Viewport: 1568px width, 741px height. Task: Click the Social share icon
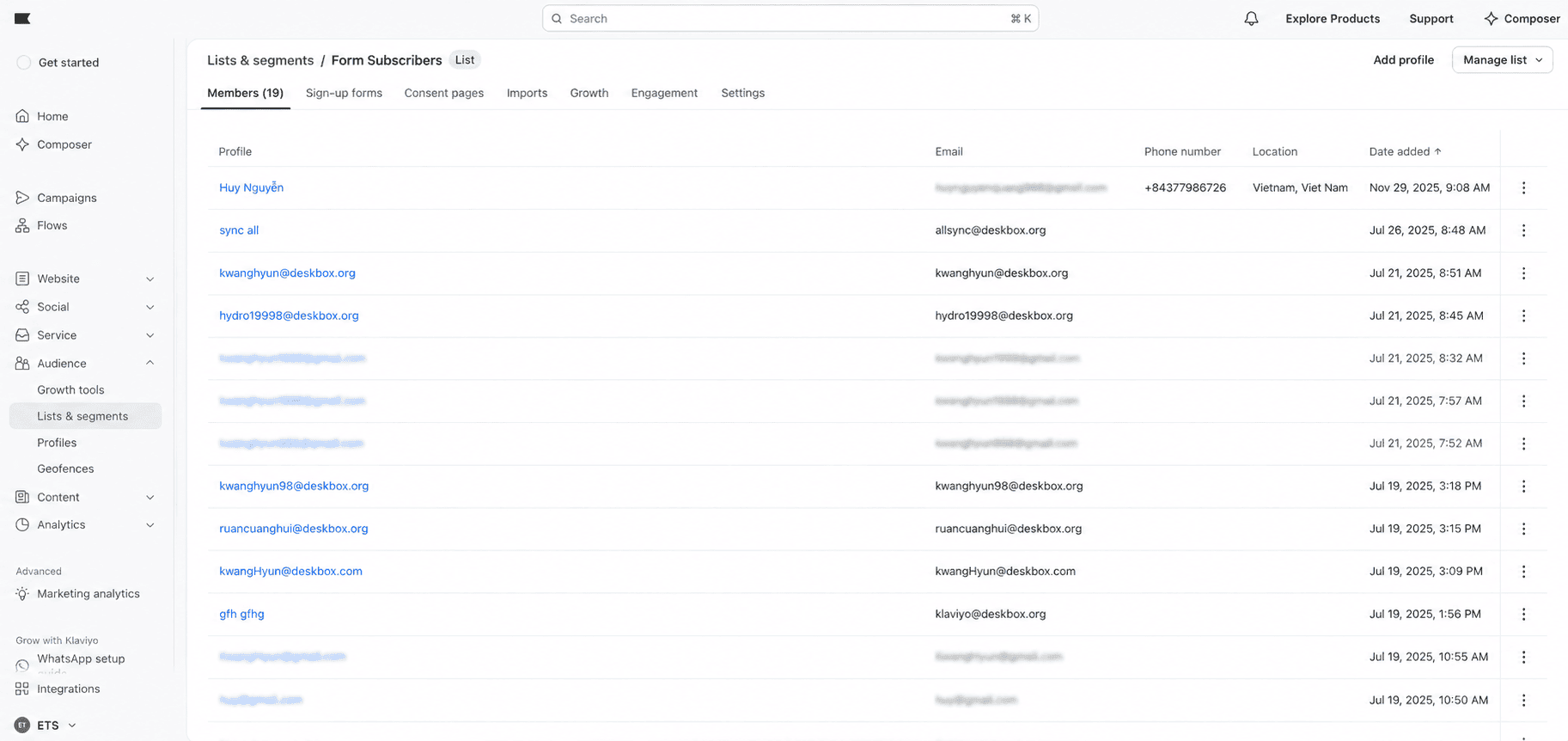pyautogui.click(x=22, y=307)
